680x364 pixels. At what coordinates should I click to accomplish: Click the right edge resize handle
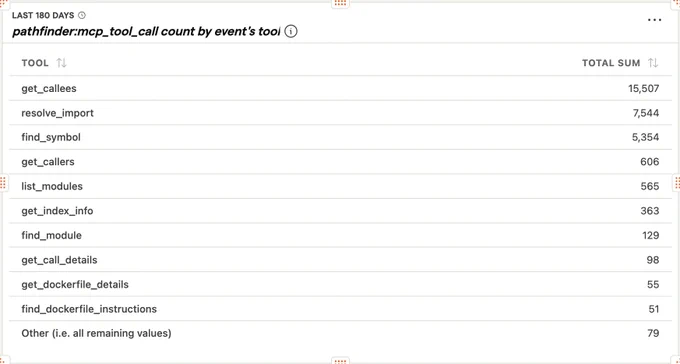pyautogui.click(x=677, y=183)
